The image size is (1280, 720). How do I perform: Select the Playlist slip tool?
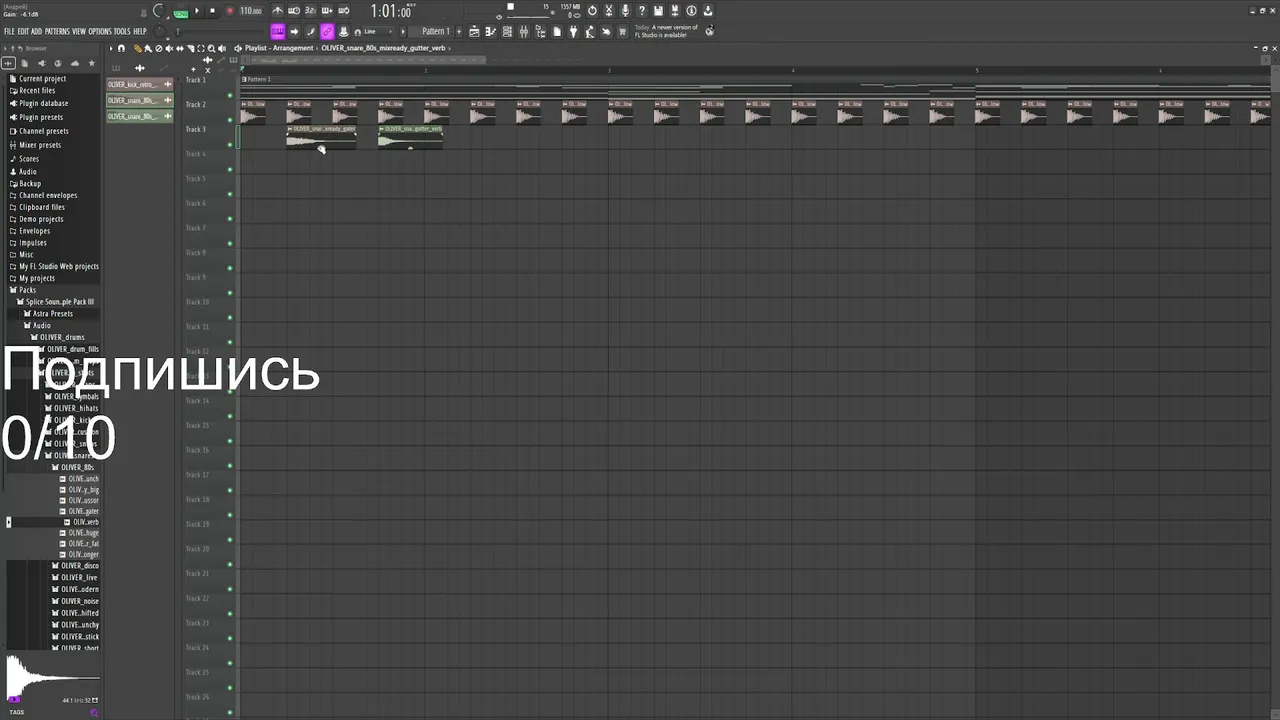(180, 48)
